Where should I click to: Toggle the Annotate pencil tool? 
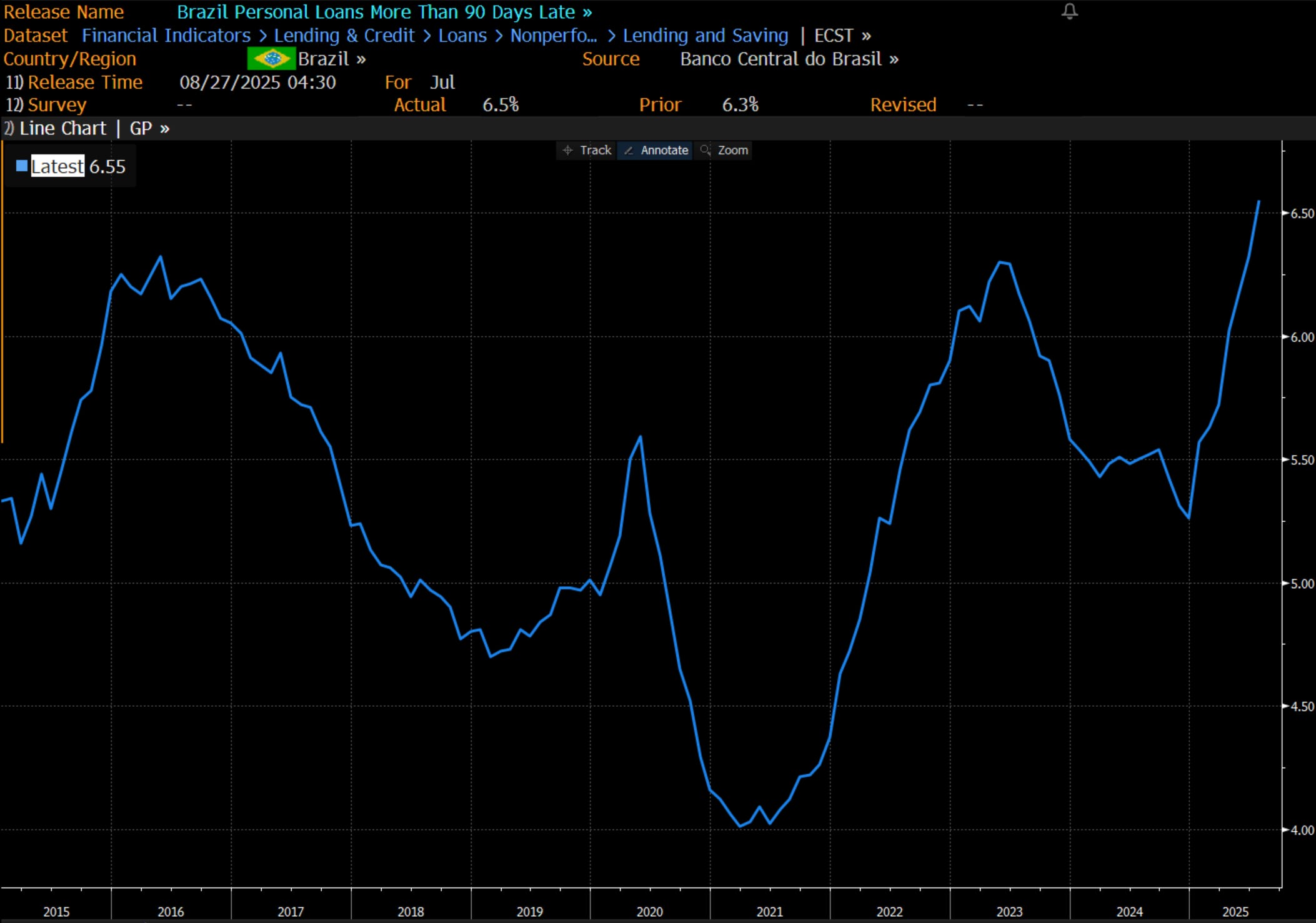click(656, 150)
